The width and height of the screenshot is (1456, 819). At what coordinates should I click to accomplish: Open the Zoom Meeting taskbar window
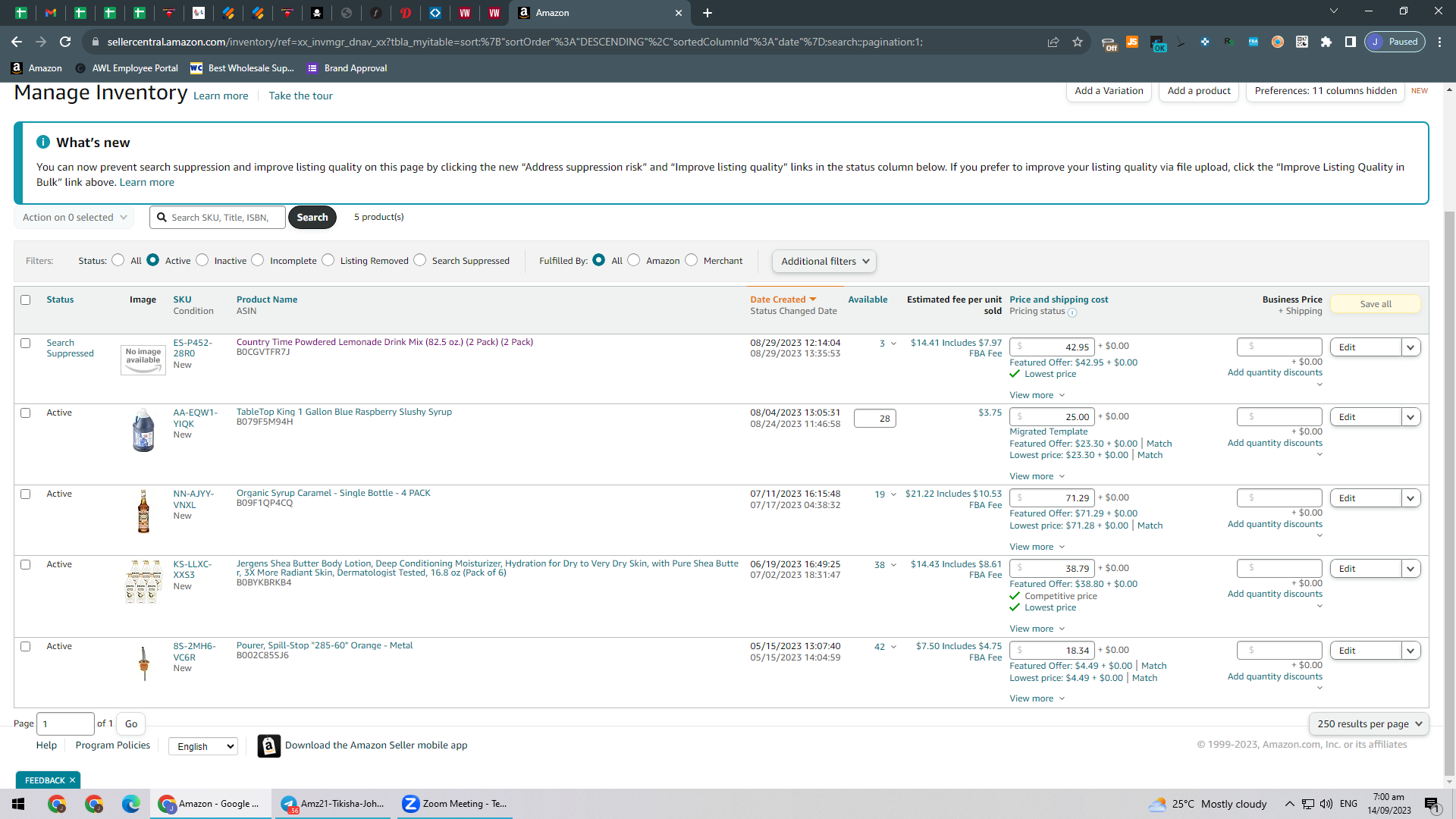coord(455,804)
